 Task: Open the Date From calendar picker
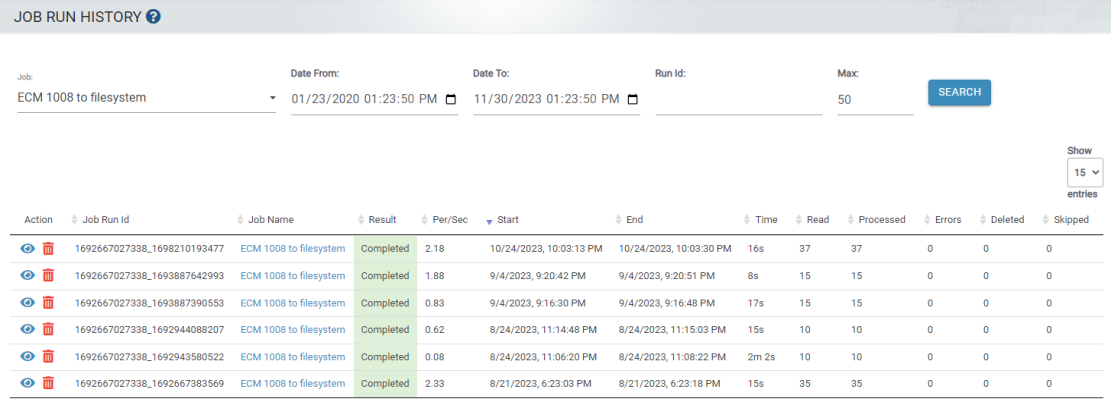tap(450, 99)
